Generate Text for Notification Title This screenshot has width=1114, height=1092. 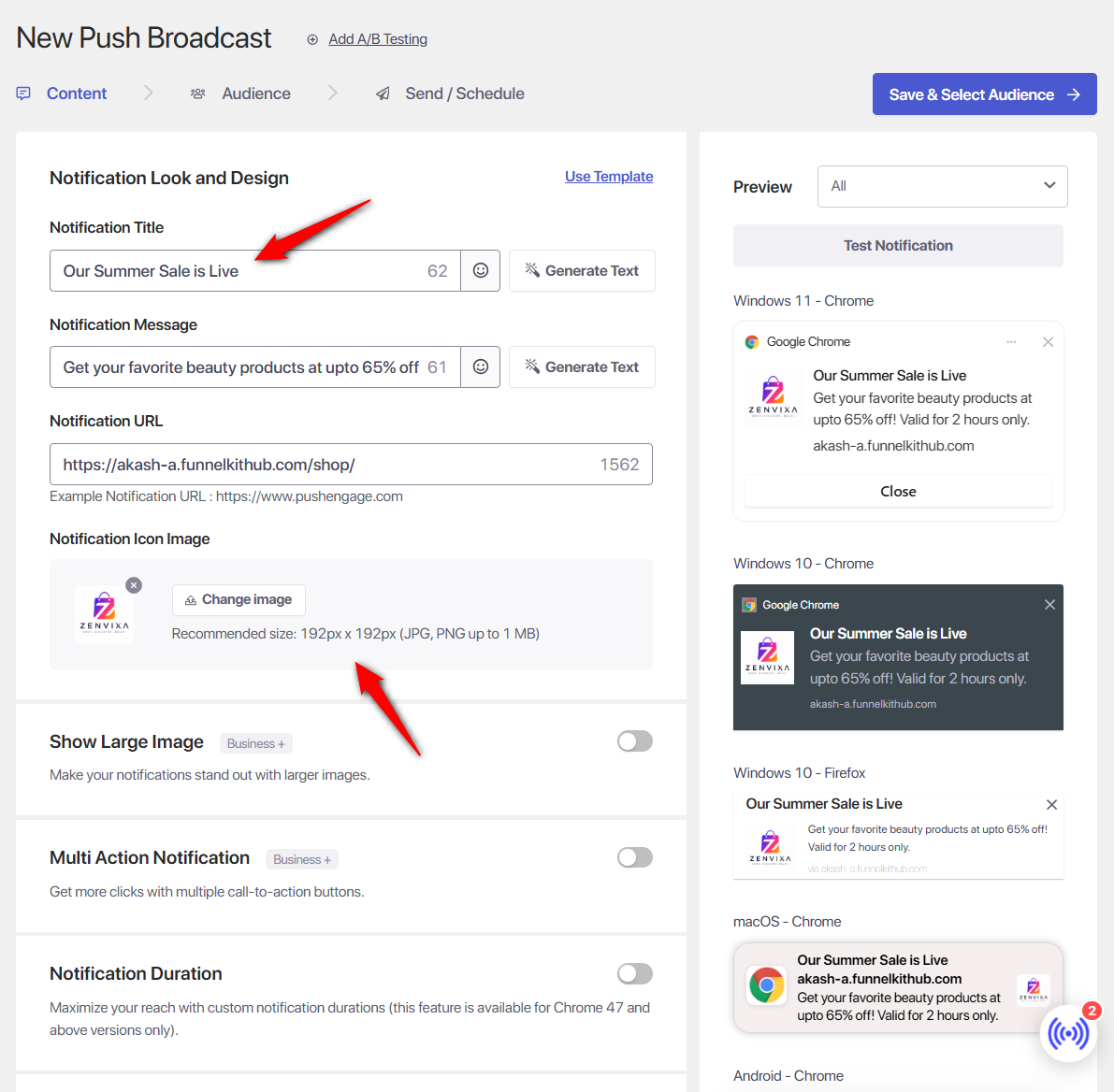582,270
